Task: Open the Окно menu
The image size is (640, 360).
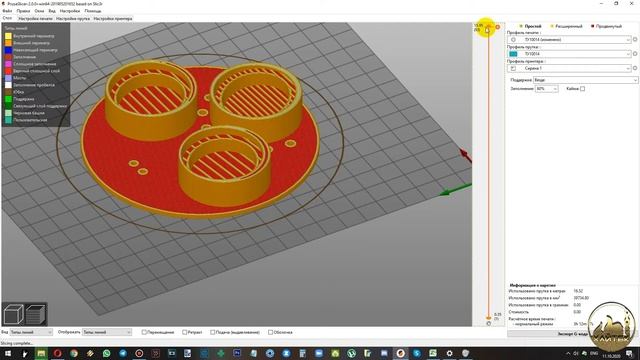Action: 39,11
